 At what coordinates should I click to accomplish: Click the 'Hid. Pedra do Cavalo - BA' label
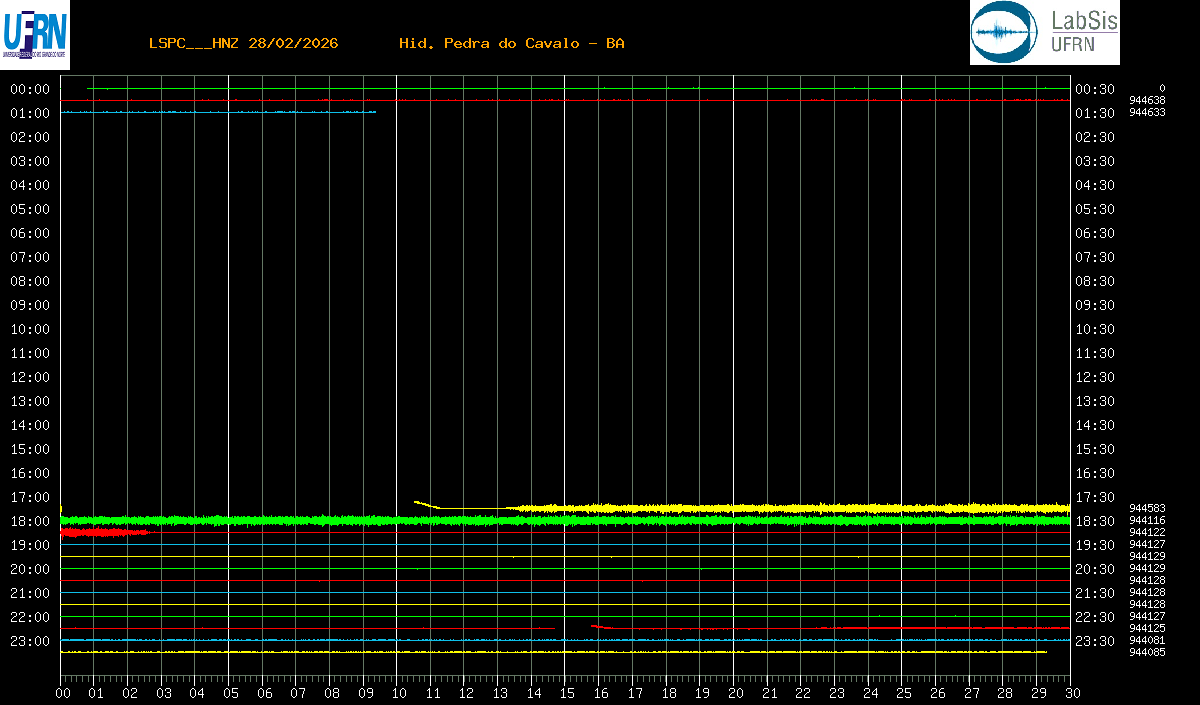coord(511,43)
